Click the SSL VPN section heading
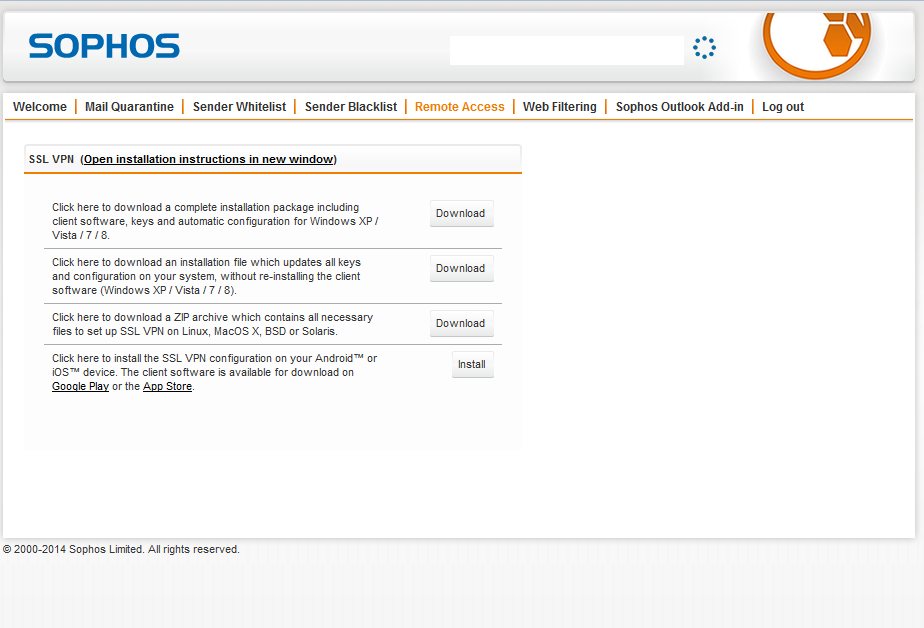 [51, 159]
